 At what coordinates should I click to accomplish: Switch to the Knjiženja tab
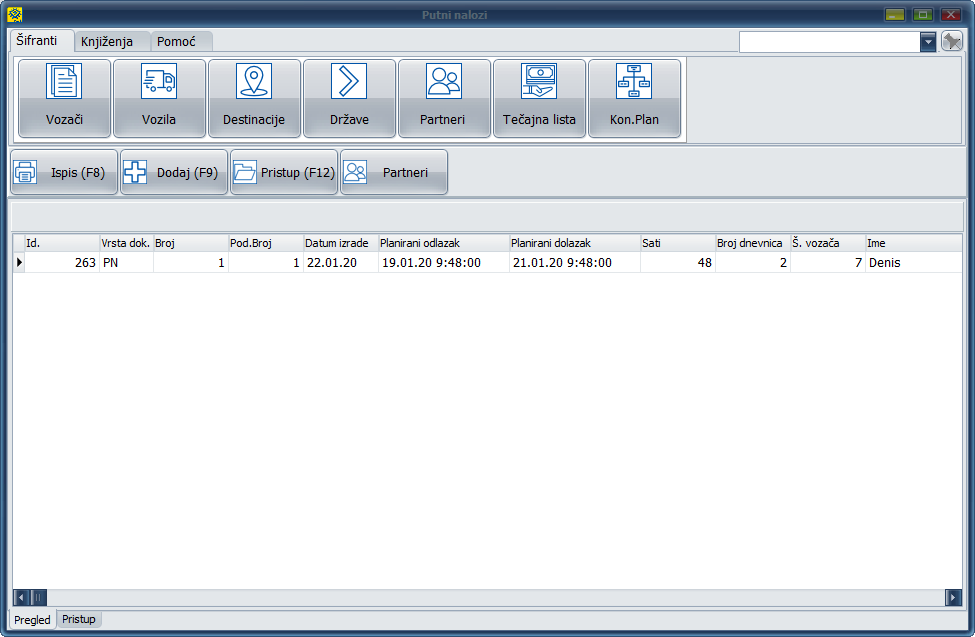tap(113, 42)
